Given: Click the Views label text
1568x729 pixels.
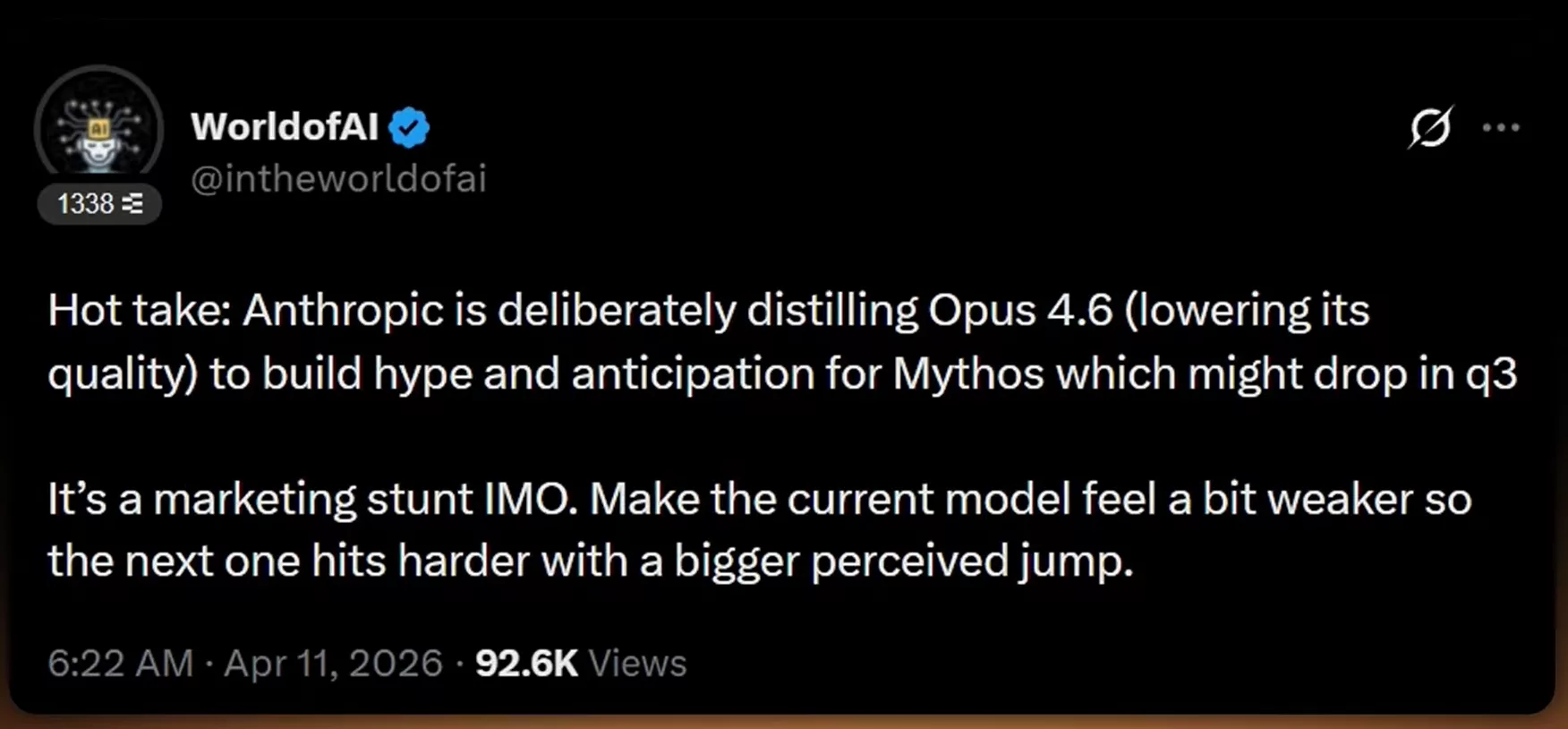Looking at the screenshot, I should pyautogui.click(x=636, y=663).
